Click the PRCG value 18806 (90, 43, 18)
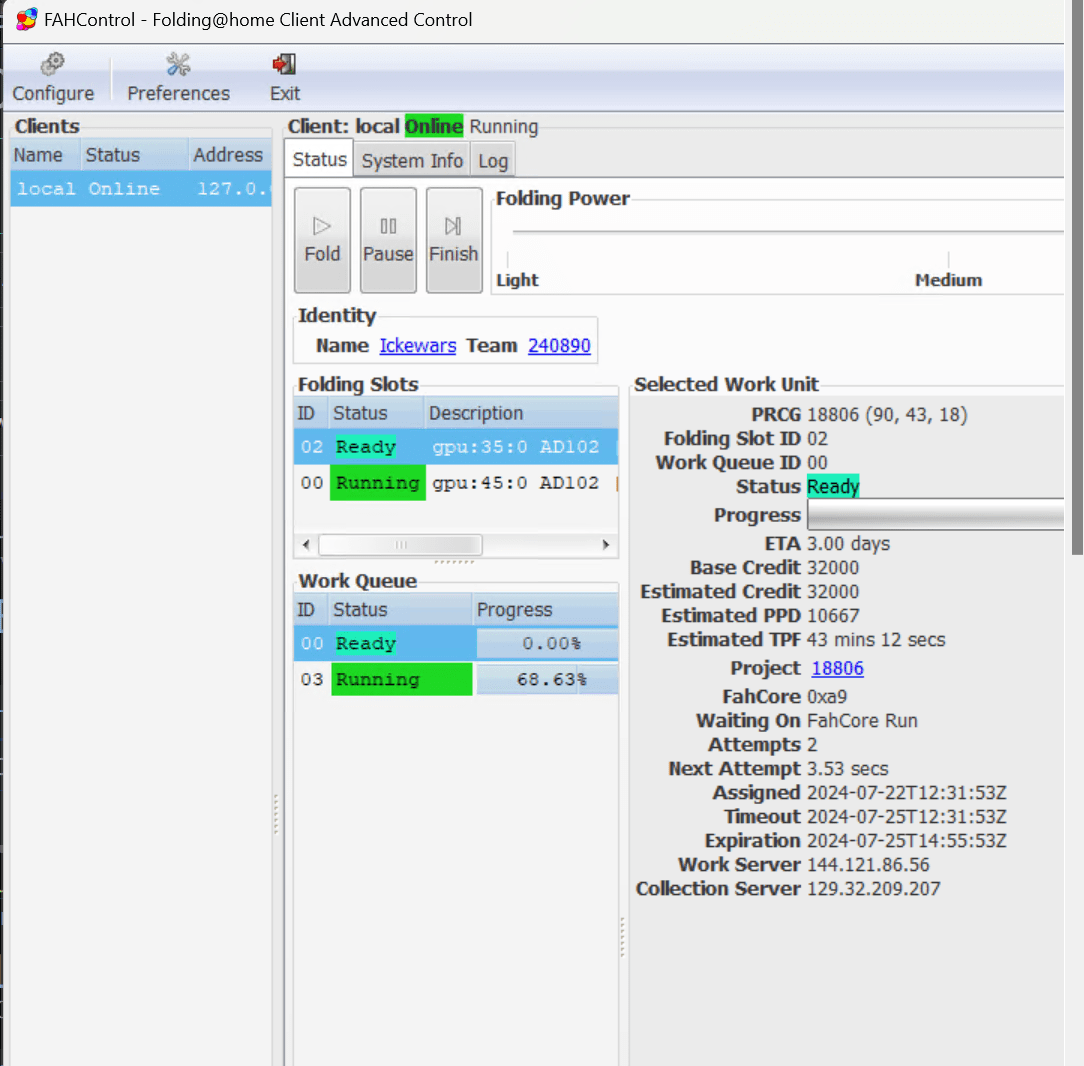 887,414
